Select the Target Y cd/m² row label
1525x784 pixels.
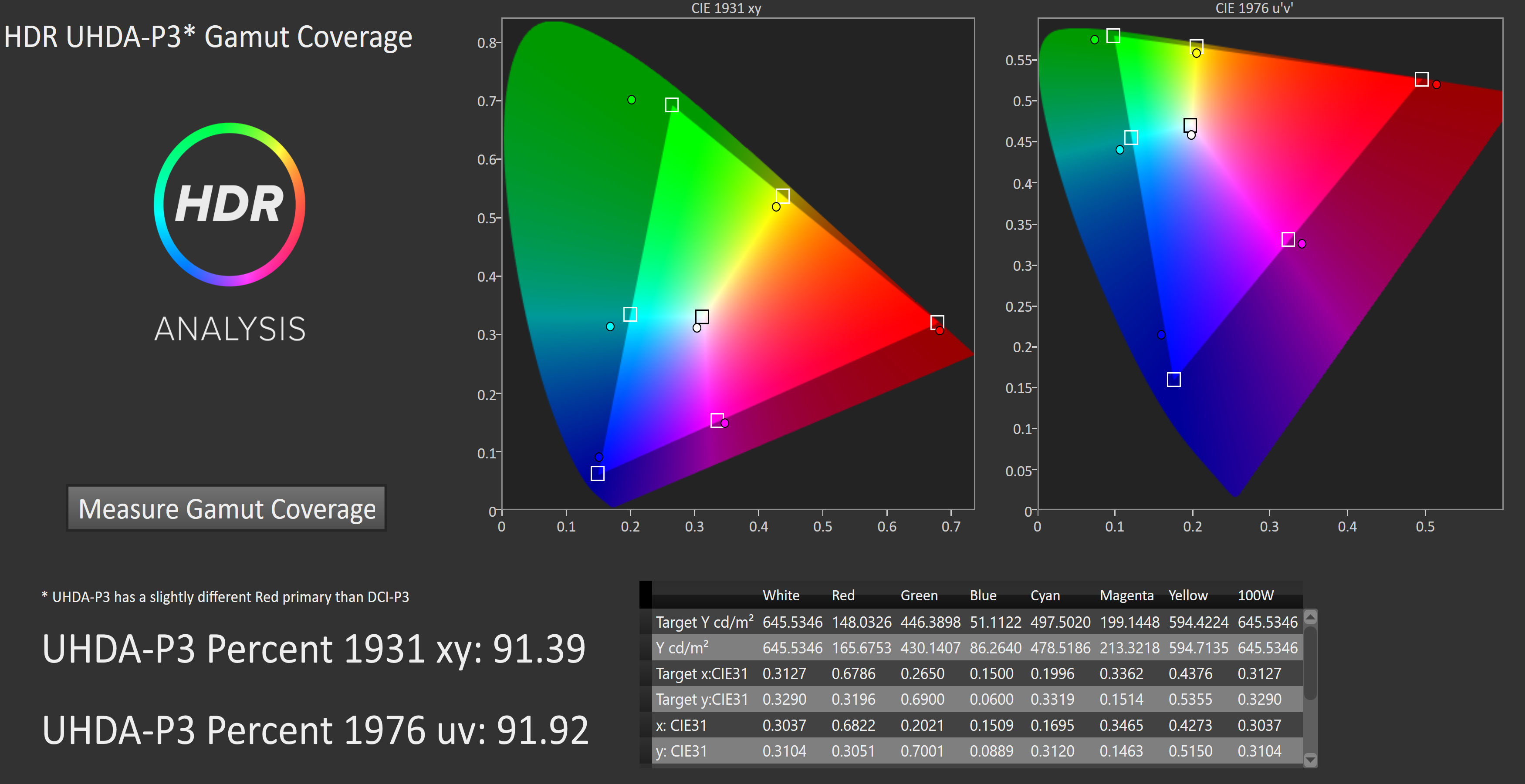click(x=704, y=622)
